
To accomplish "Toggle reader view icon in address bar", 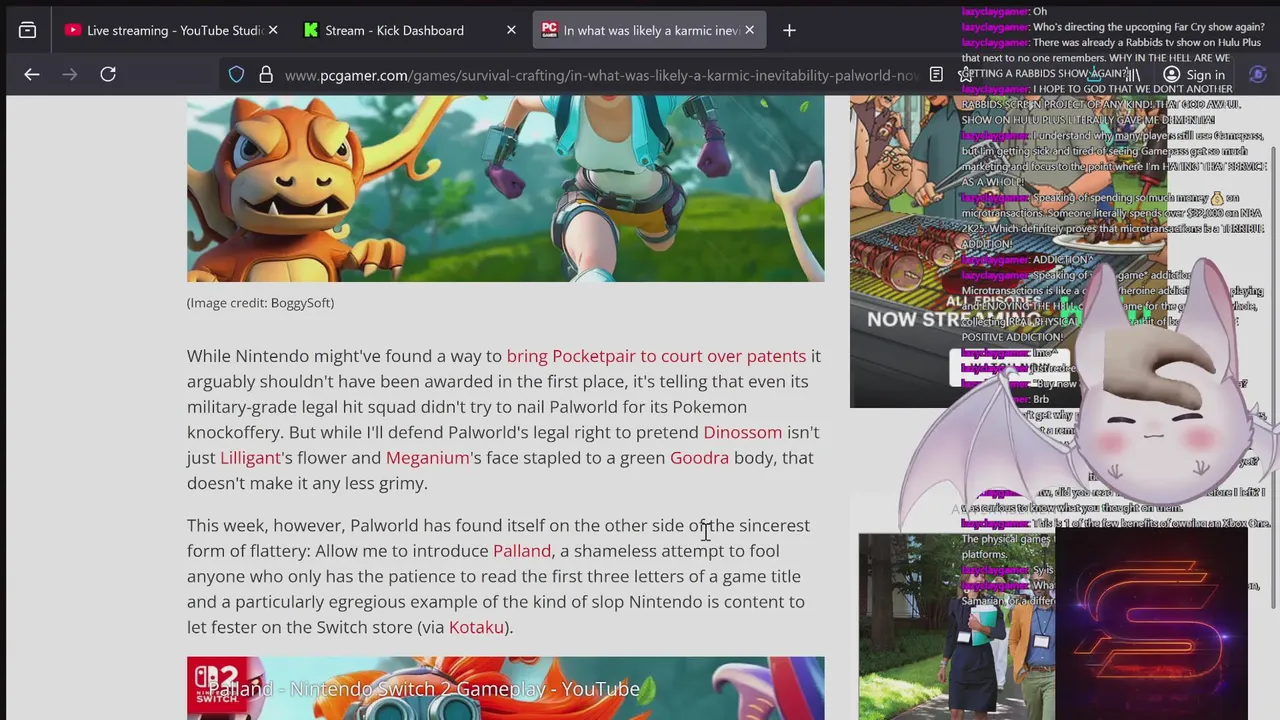I will tap(936, 75).
